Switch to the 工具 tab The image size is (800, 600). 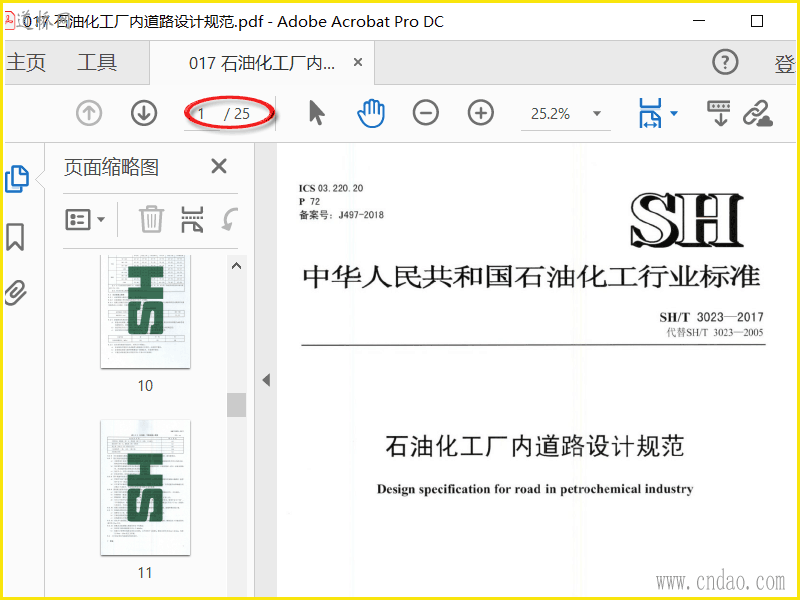[97, 62]
